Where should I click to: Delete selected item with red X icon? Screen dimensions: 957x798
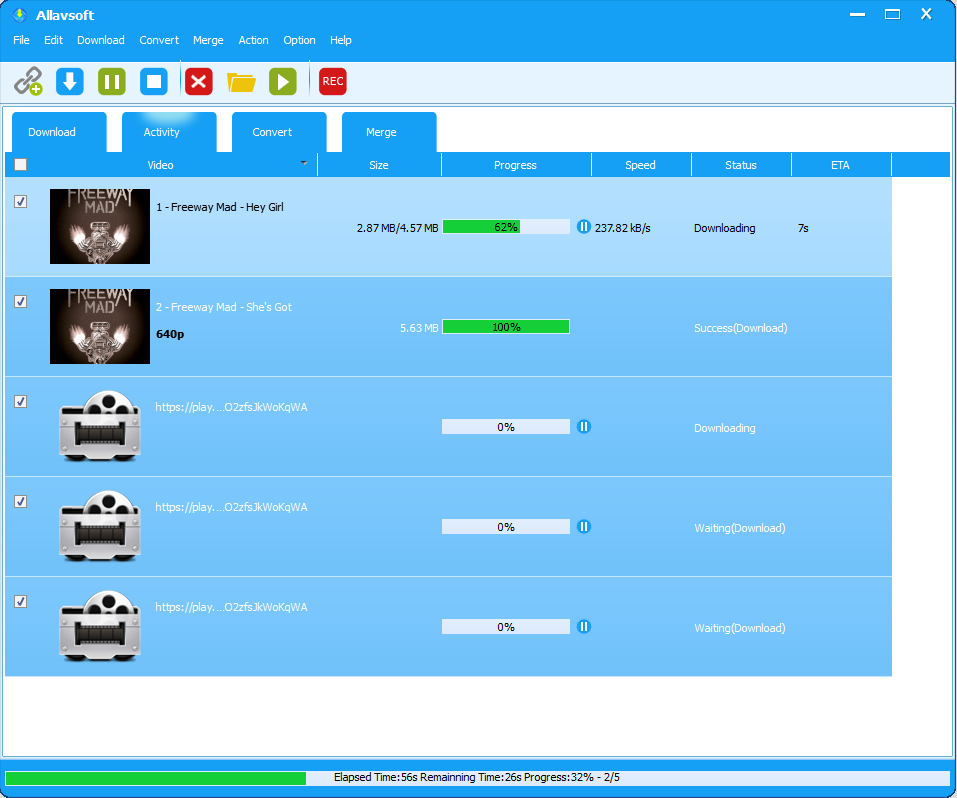pyautogui.click(x=199, y=81)
